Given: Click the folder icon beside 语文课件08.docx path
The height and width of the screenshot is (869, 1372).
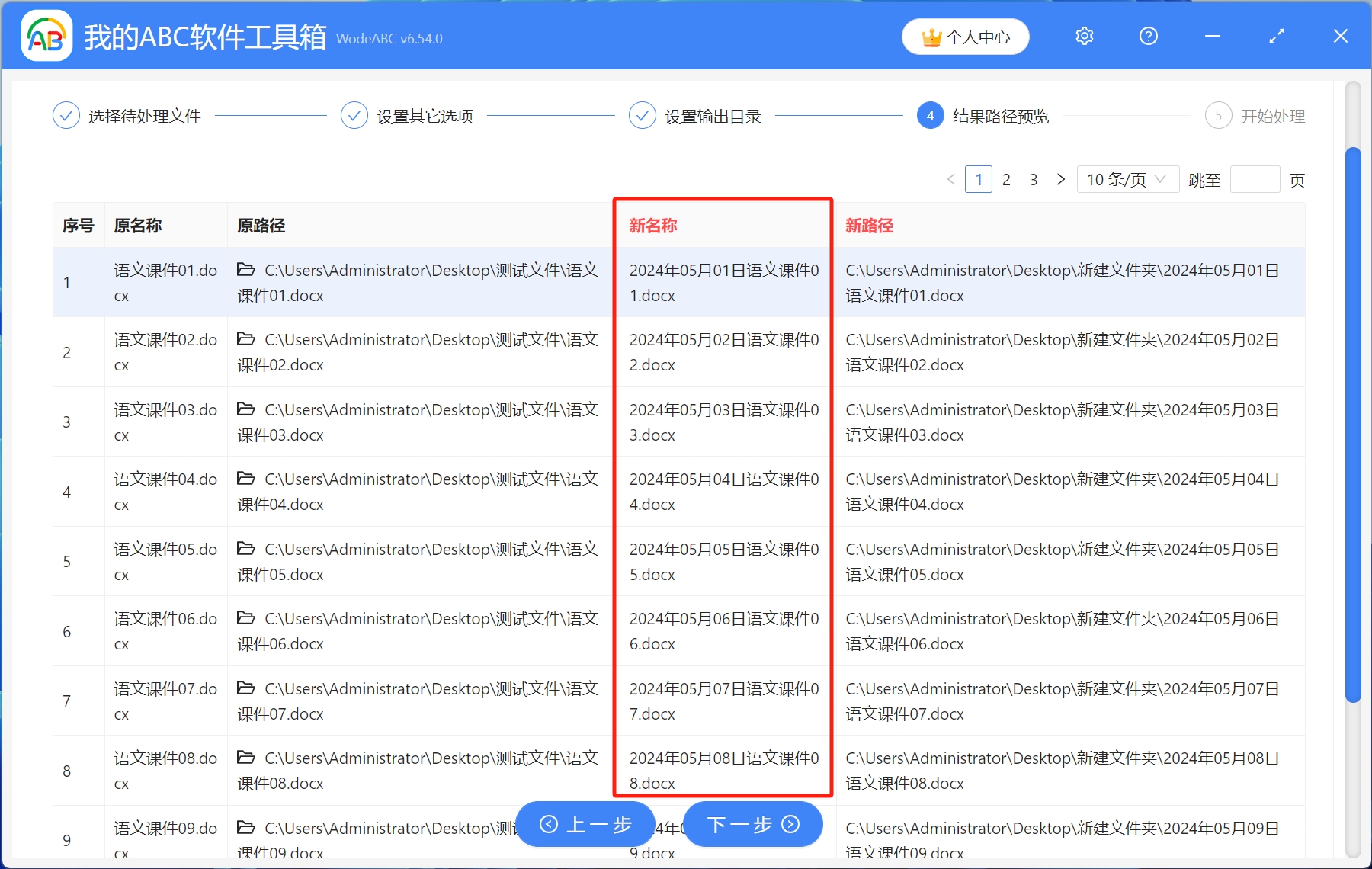Looking at the screenshot, I should click(x=245, y=758).
